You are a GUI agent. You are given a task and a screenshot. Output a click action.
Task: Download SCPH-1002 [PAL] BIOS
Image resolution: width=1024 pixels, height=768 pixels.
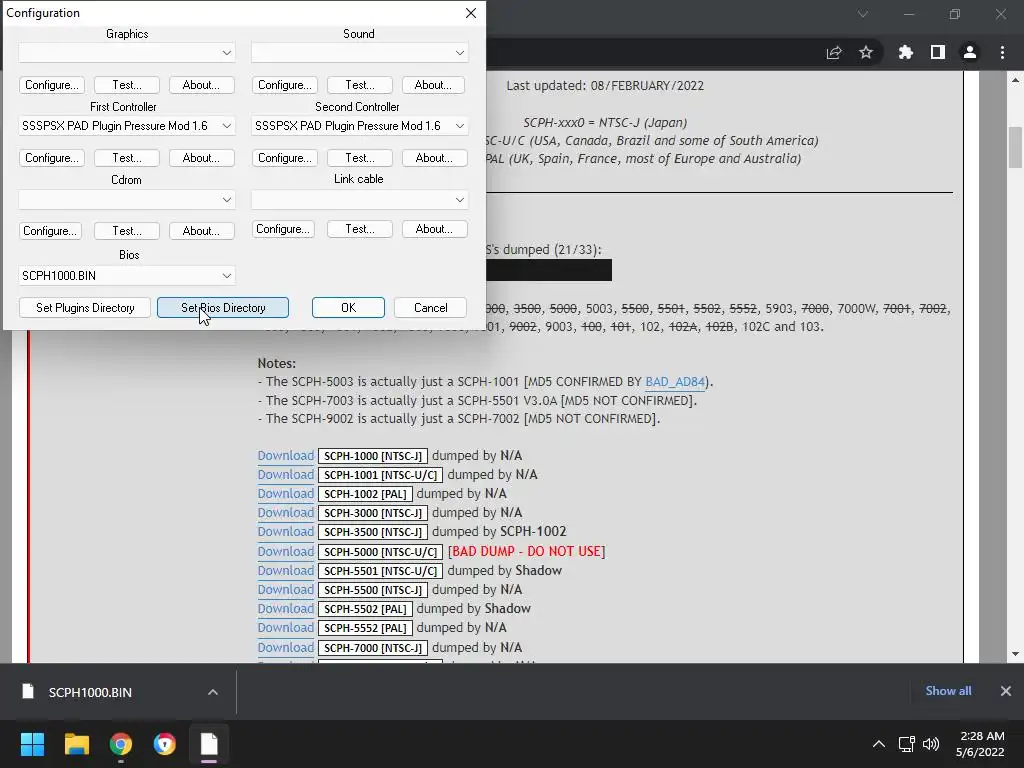coord(285,493)
